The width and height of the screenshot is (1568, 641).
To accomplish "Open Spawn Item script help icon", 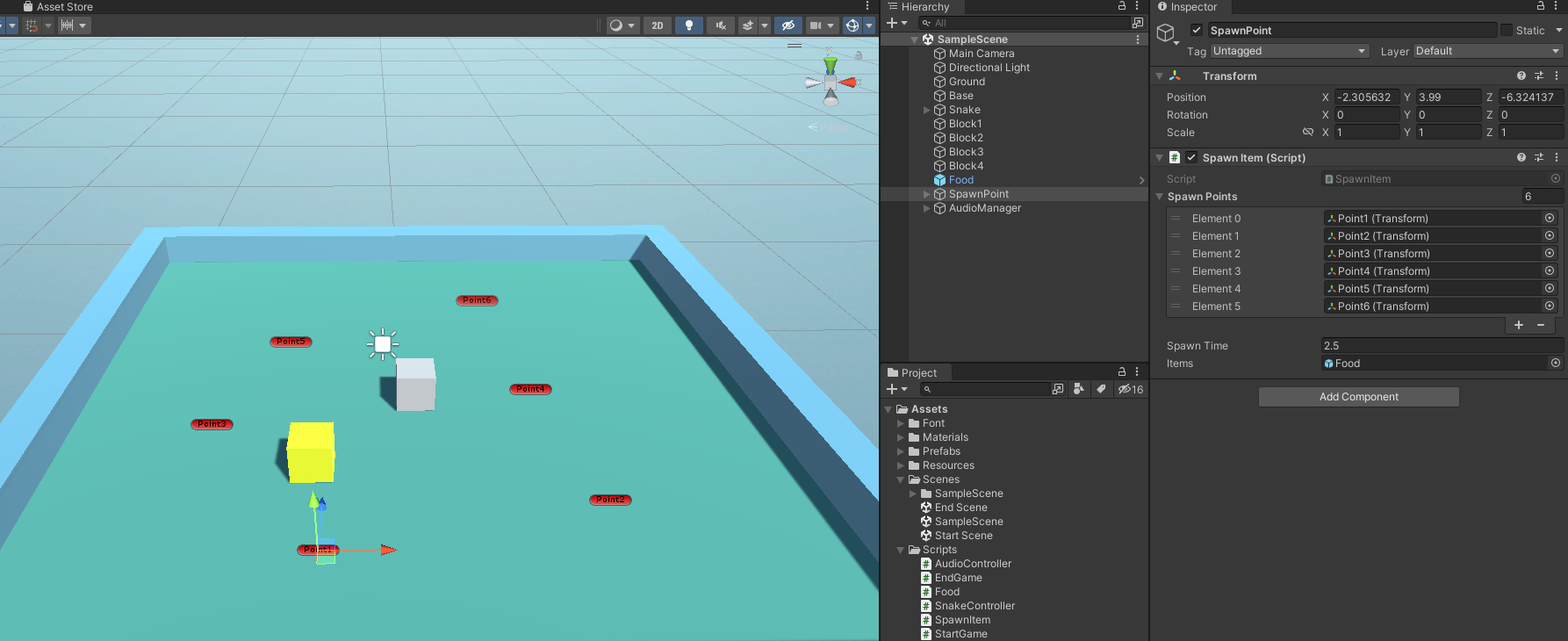I will pyautogui.click(x=1521, y=158).
